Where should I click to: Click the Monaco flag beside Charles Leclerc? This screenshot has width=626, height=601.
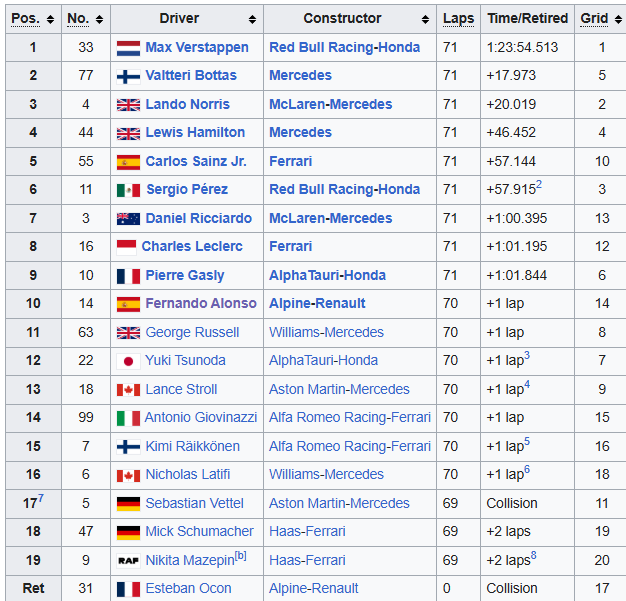tap(126, 247)
